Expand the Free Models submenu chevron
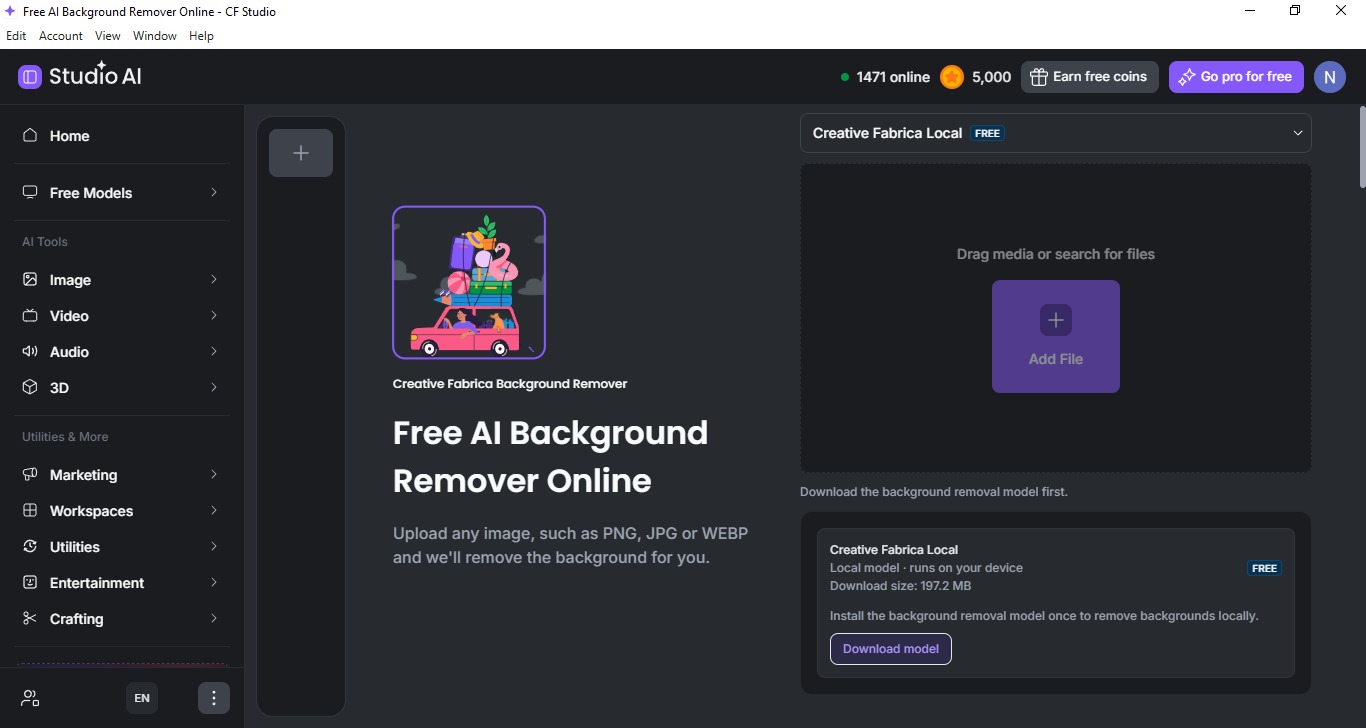1366x728 pixels. 214,192
